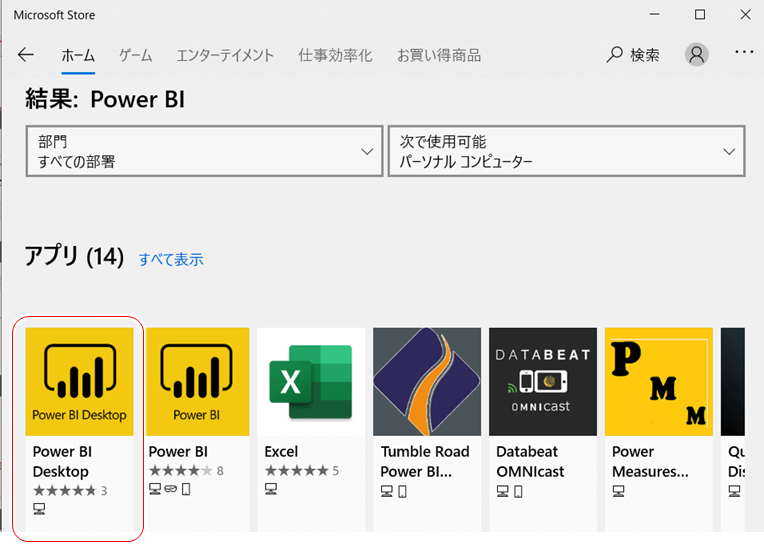764x548 pixels.
Task: Open the user account profile icon
Action: tap(697, 55)
